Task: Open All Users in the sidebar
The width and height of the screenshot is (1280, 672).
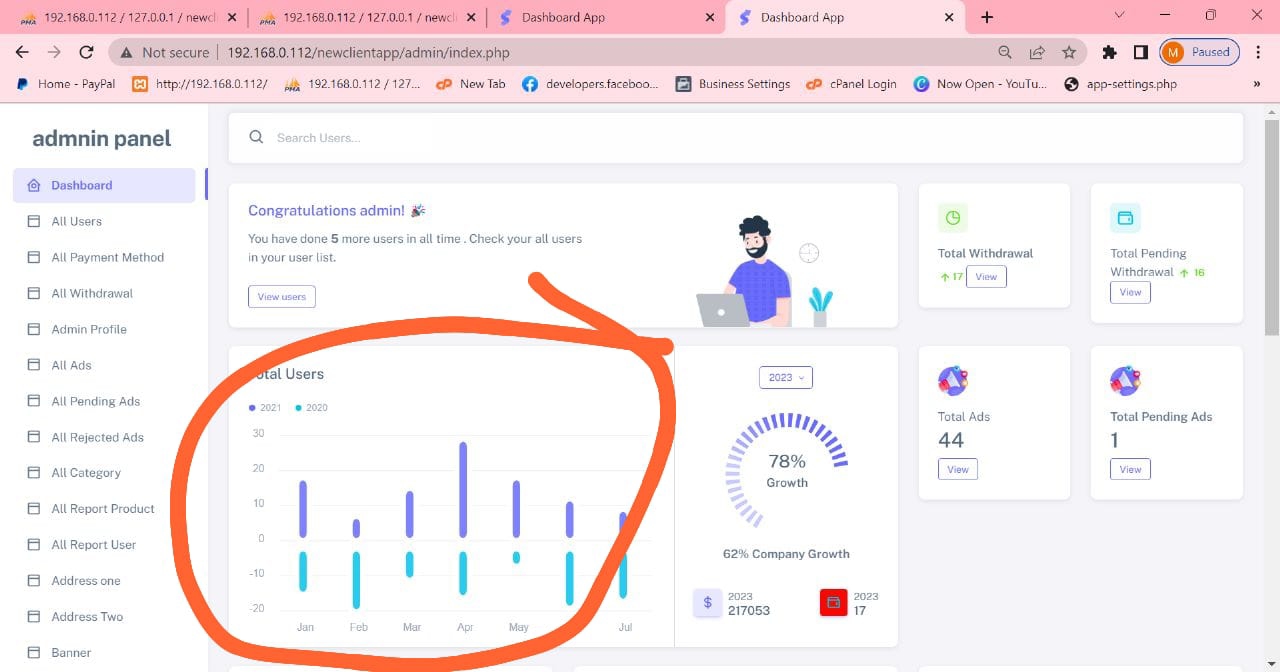Action: pos(77,221)
